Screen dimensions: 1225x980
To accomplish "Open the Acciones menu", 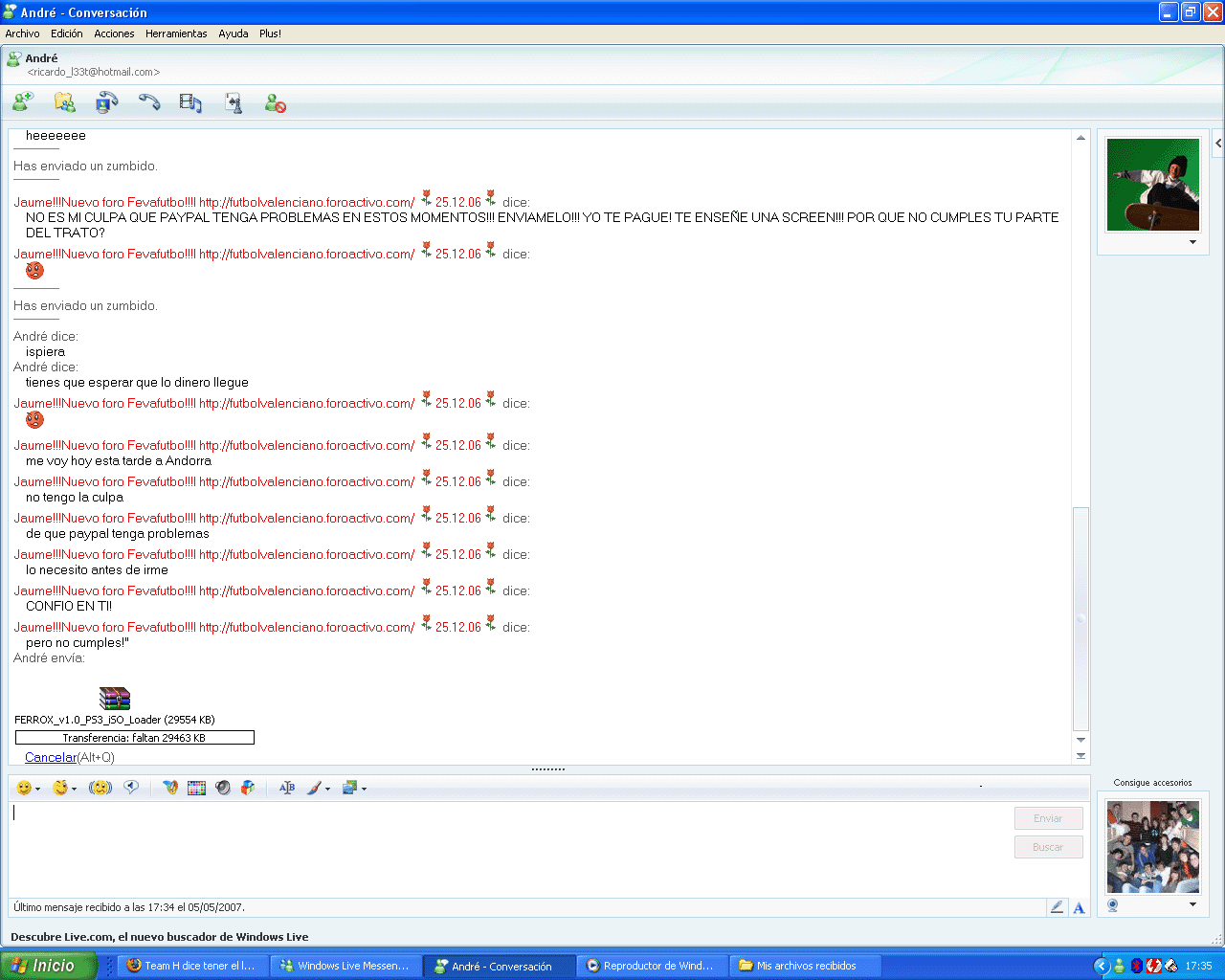I will pos(114,33).
